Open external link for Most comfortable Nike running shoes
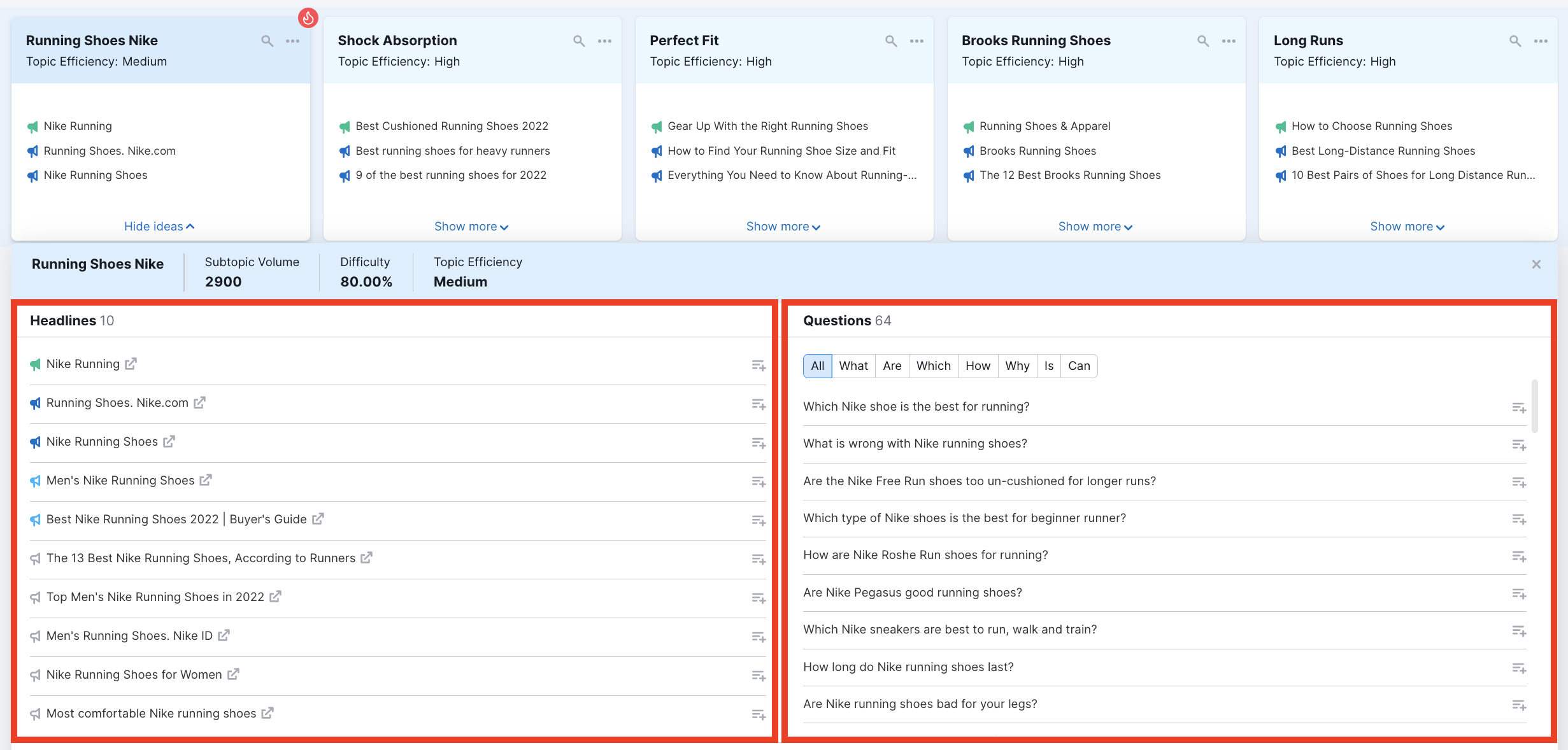 click(x=267, y=714)
